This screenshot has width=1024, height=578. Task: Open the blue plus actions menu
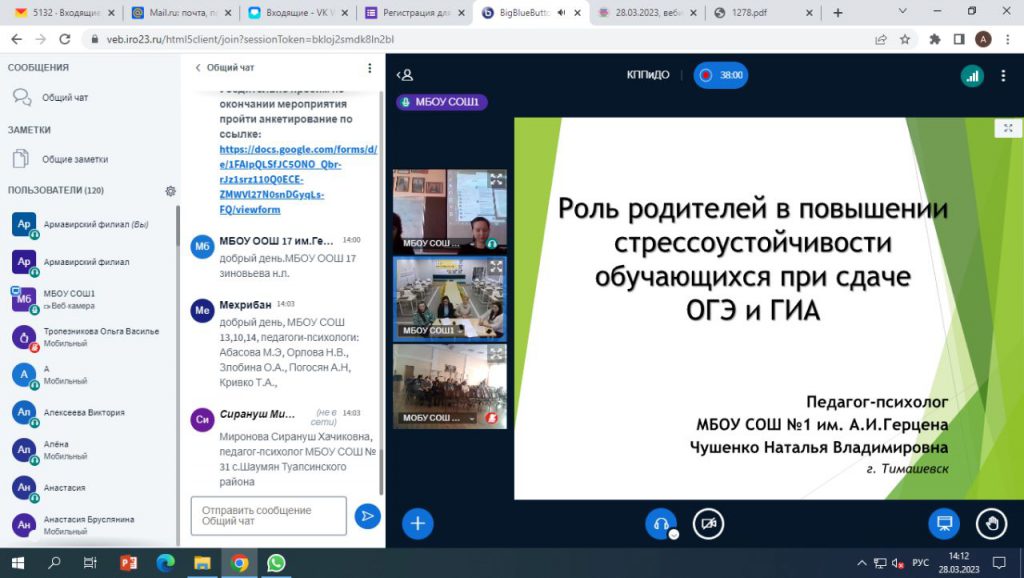(417, 523)
